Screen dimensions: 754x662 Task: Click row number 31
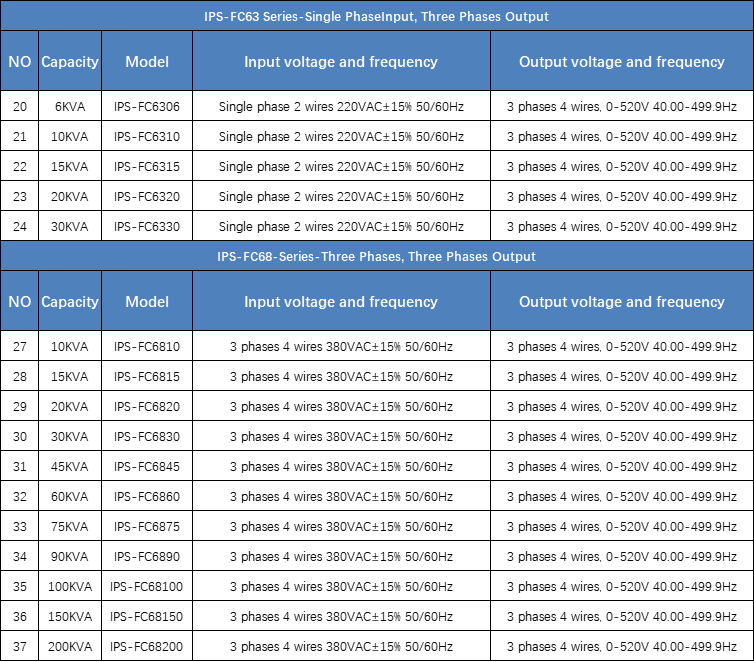point(20,466)
